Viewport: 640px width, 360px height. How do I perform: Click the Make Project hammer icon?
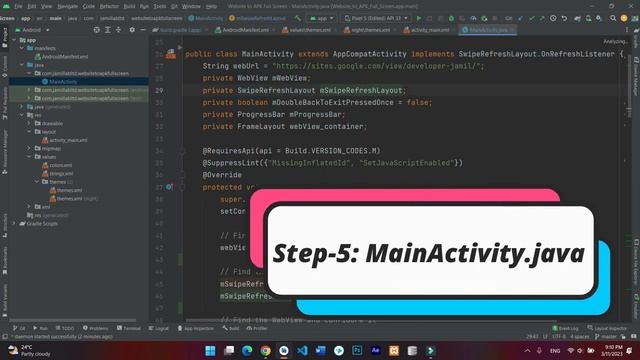(x=298, y=18)
